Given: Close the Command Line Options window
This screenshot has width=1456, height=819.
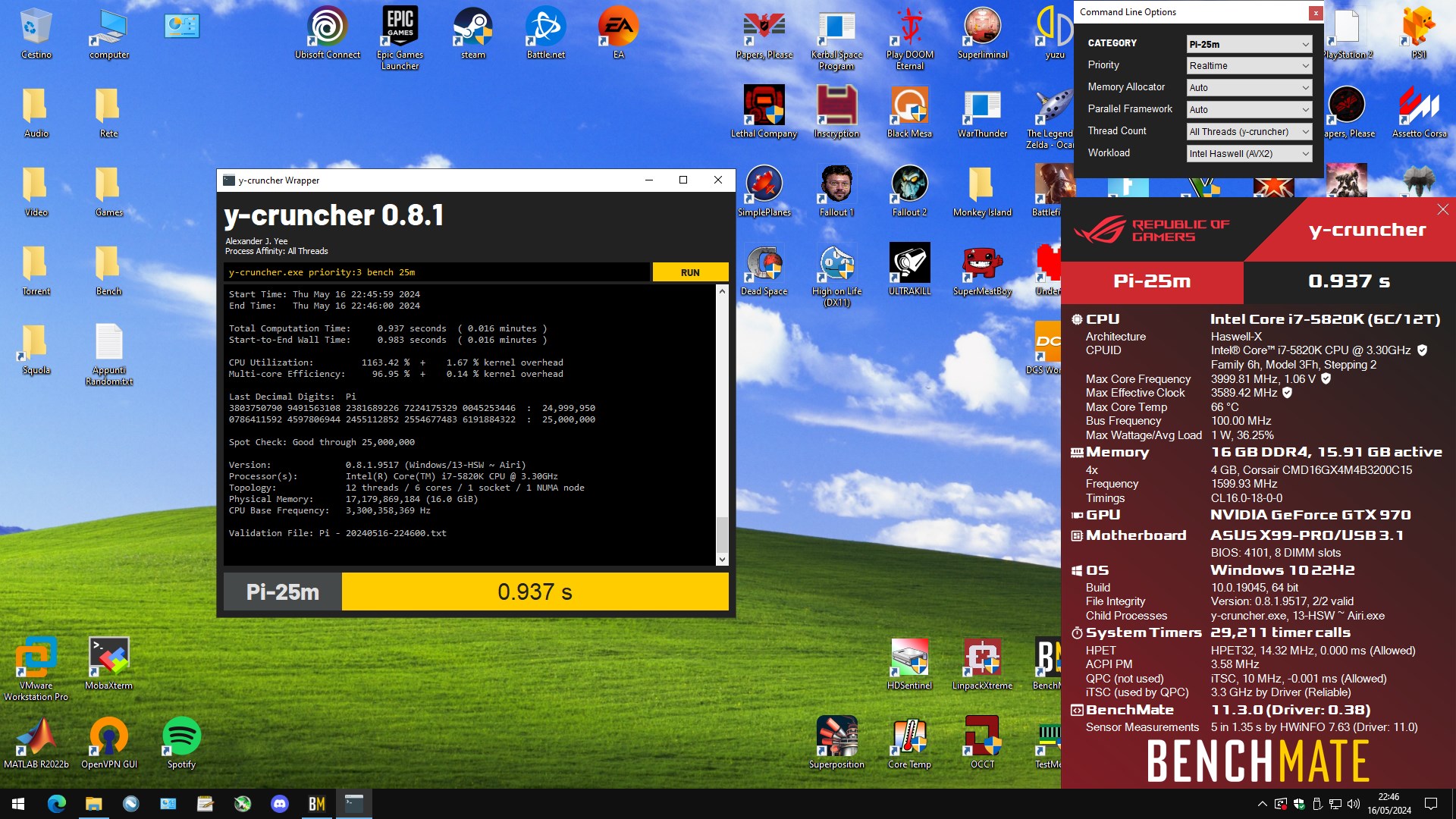Looking at the screenshot, I should tap(1316, 13).
